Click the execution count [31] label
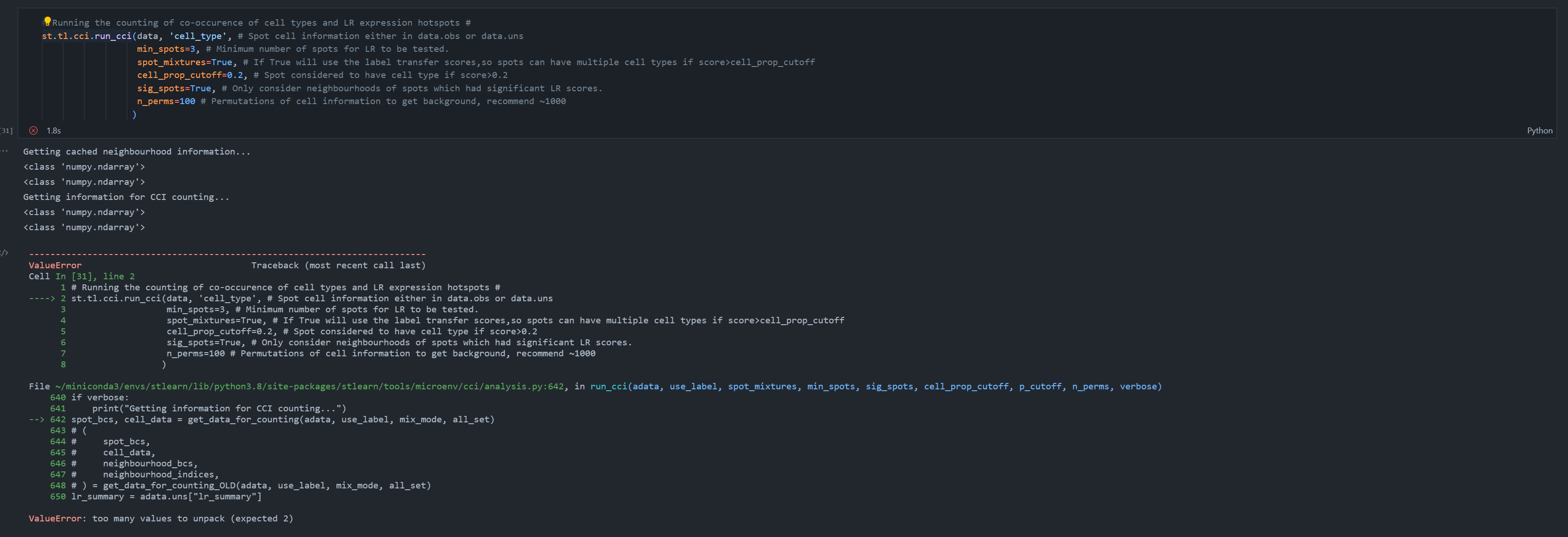This screenshot has height=537, width=1568. coord(7,130)
